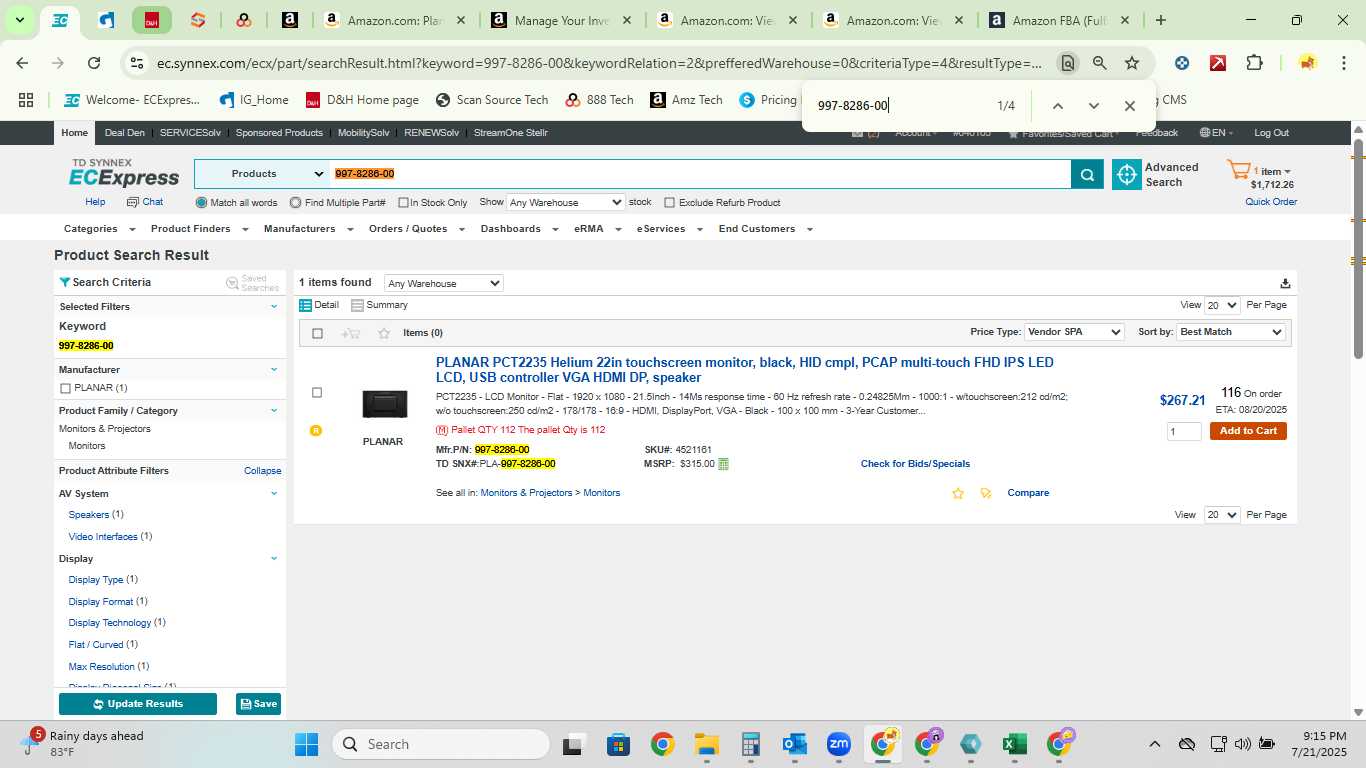Go to the Deal Den tab
The height and width of the screenshot is (768, 1366).
pos(125,133)
